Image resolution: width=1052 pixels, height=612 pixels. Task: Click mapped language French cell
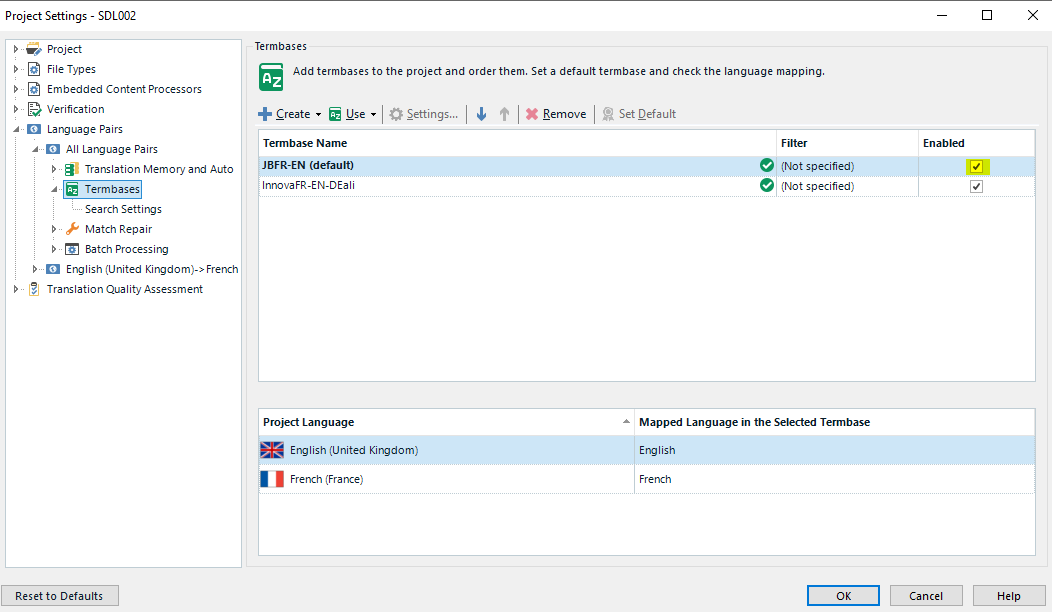pos(835,479)
